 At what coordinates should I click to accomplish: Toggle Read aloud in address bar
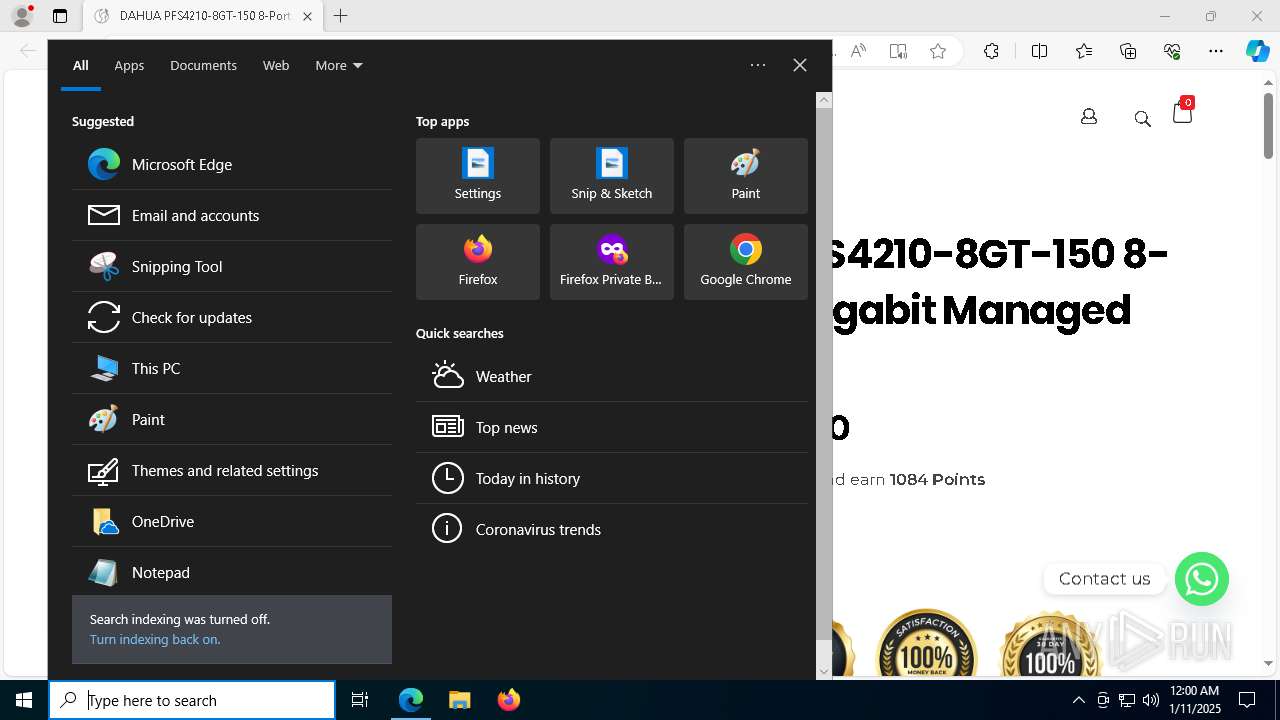(858, 51)
